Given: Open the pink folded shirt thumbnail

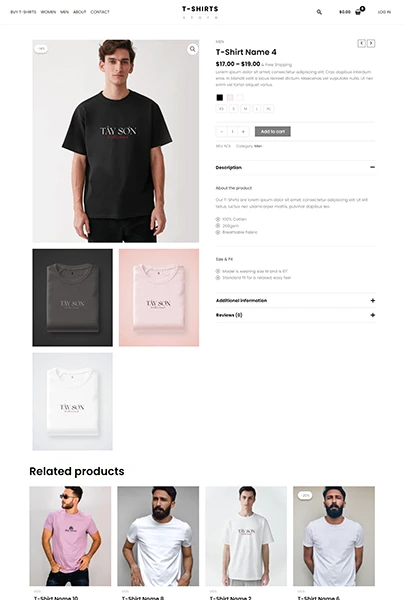Looking at the screenshot, I should click(159, 298).
